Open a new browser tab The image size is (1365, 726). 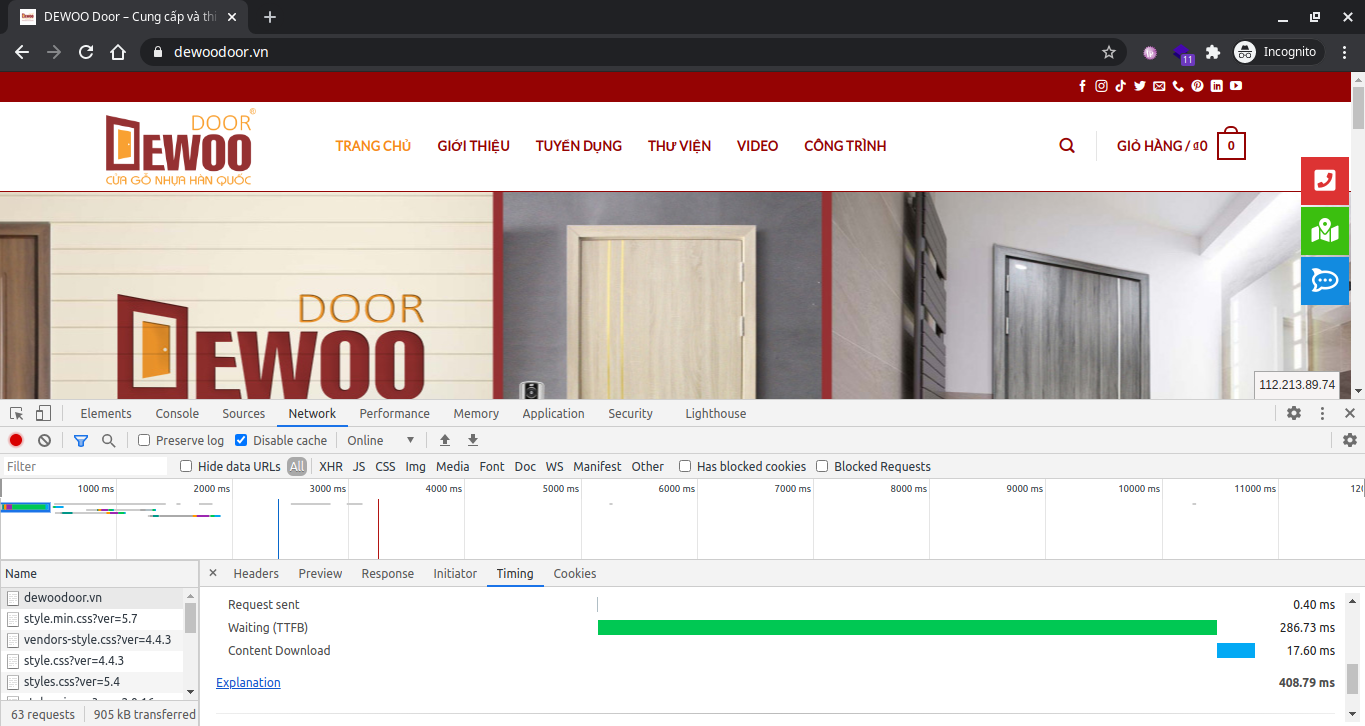269,17
